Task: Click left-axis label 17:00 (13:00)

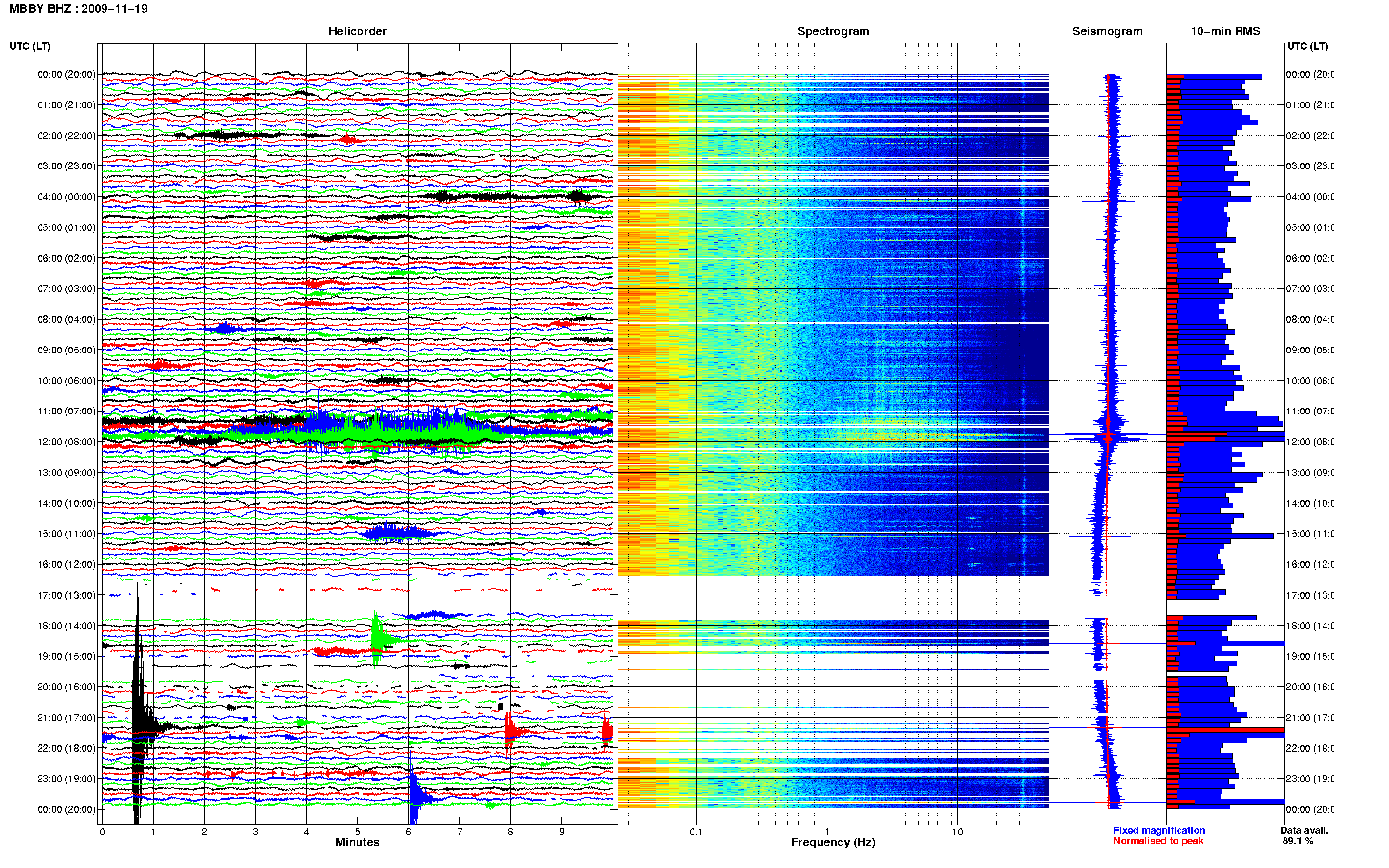Action: (66, 595)
